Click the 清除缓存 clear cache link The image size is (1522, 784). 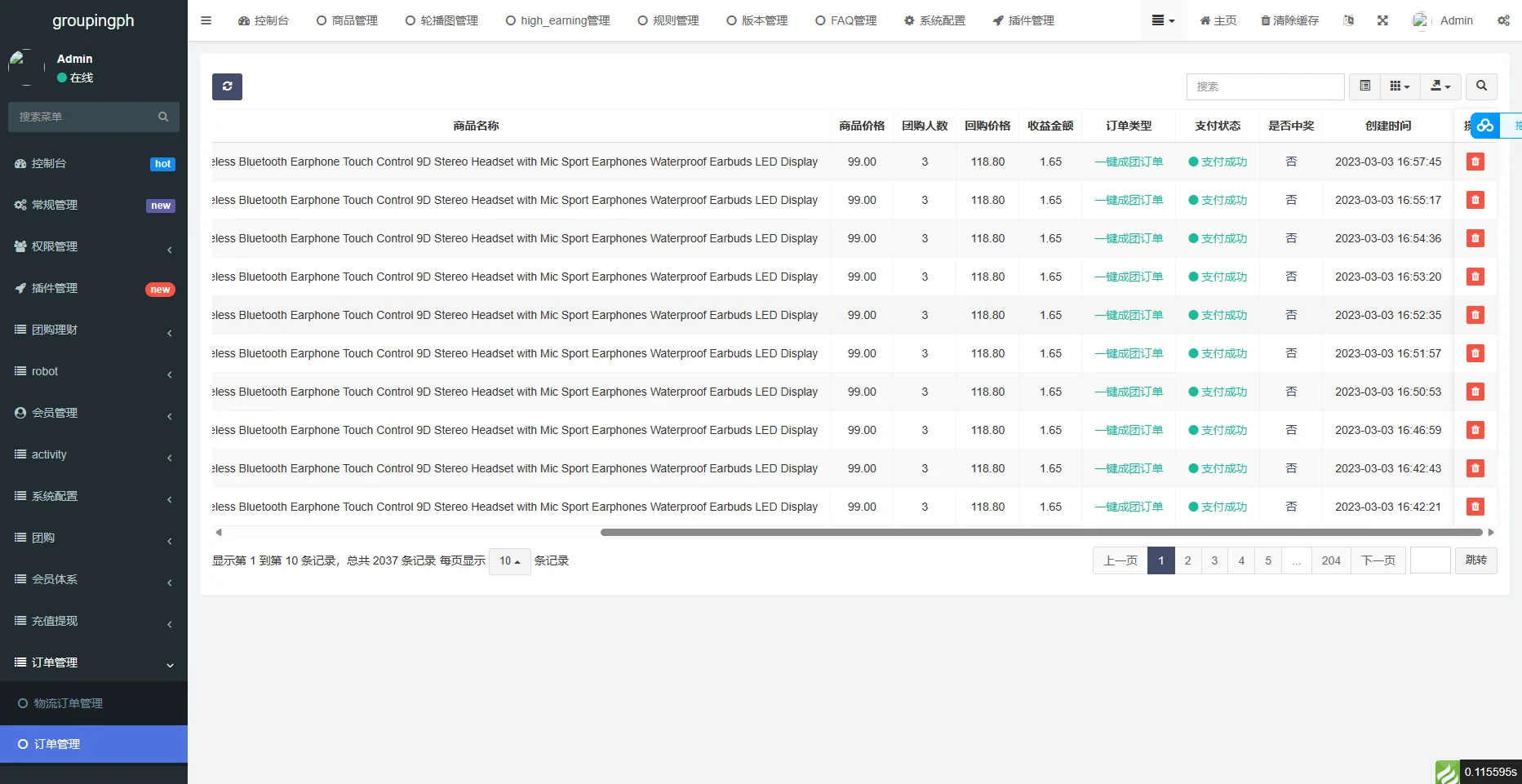click(1289, 20)
